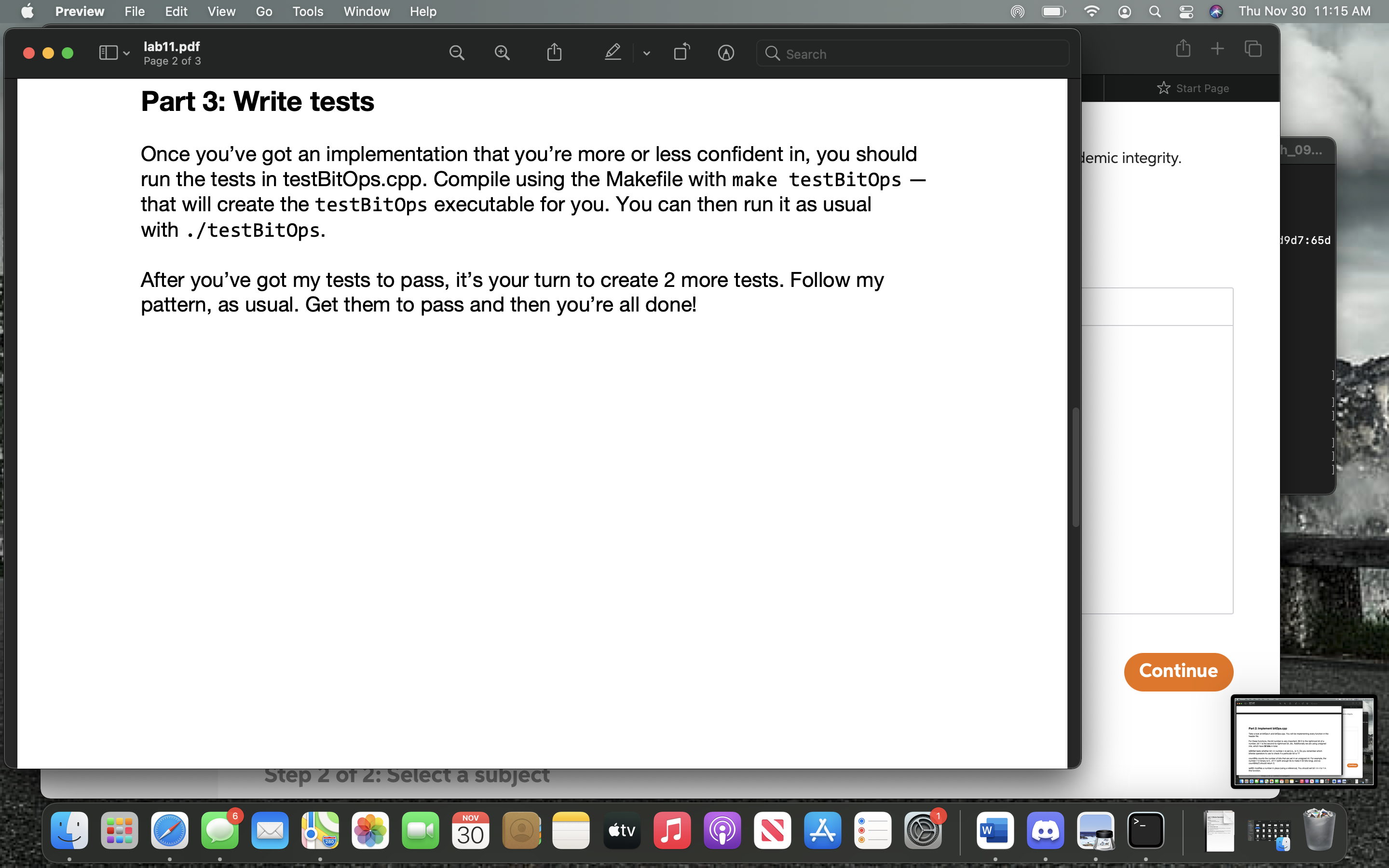Image resolution: width=1389 pixels, height=868 pixels.
Task: Zoom in on the PDF document
Action: 502,52
